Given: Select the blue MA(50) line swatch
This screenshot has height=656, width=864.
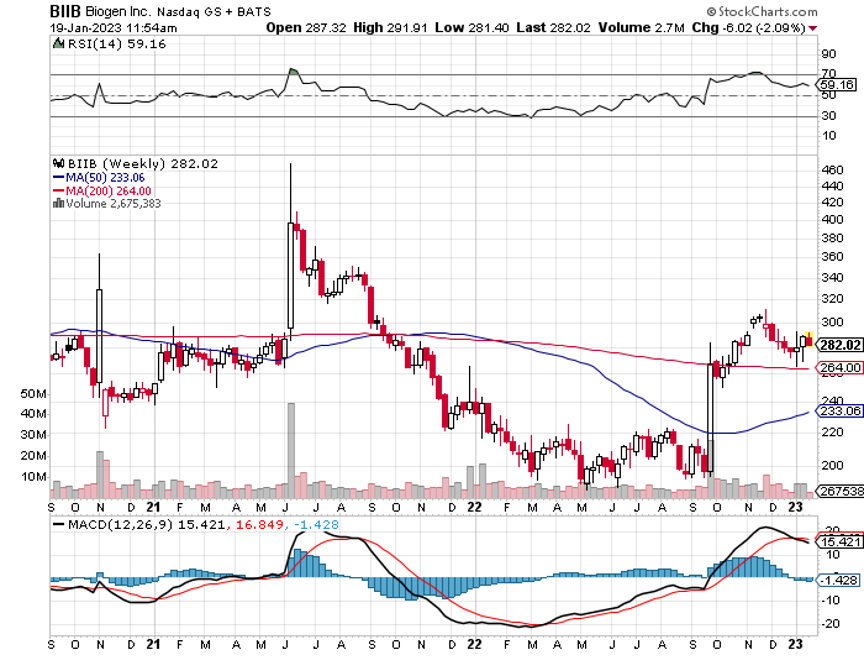Looking at the screenshot, I should (58, 177).
